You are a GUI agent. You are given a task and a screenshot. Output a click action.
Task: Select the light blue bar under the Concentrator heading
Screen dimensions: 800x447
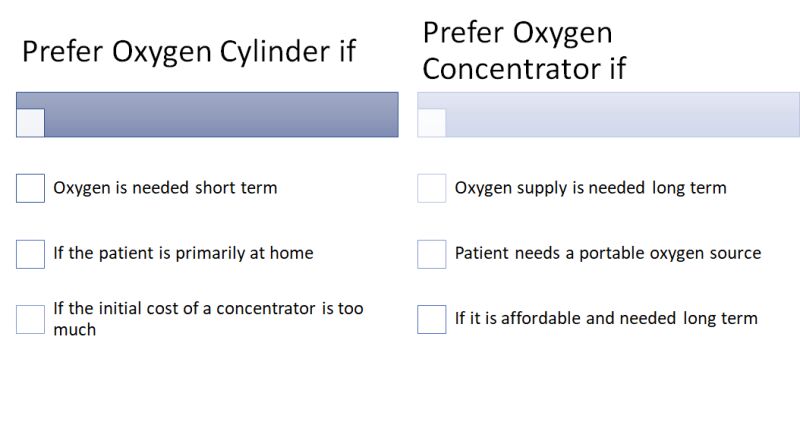click(620, 114)
